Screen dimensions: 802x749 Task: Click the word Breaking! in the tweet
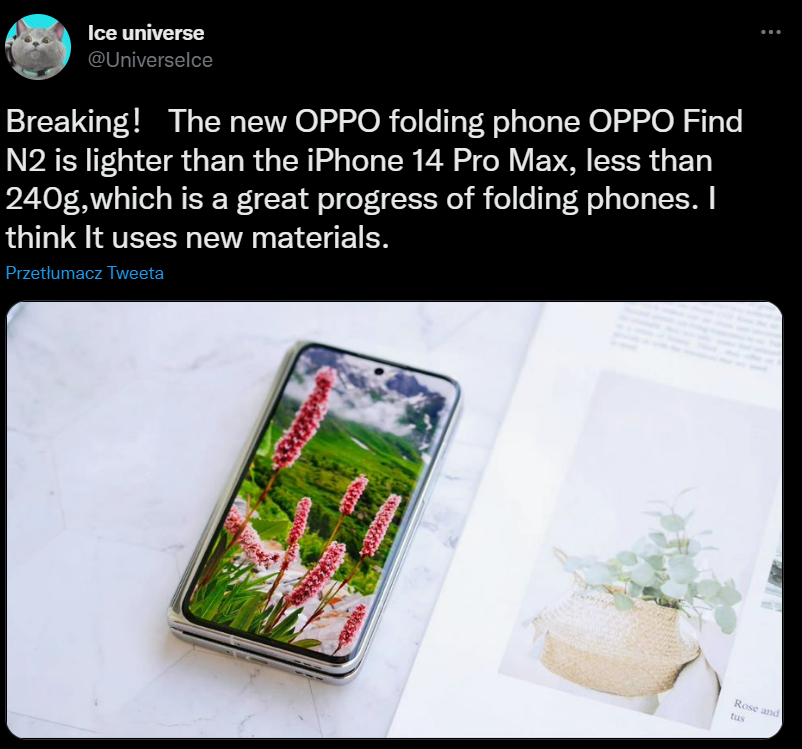(73, 122)
